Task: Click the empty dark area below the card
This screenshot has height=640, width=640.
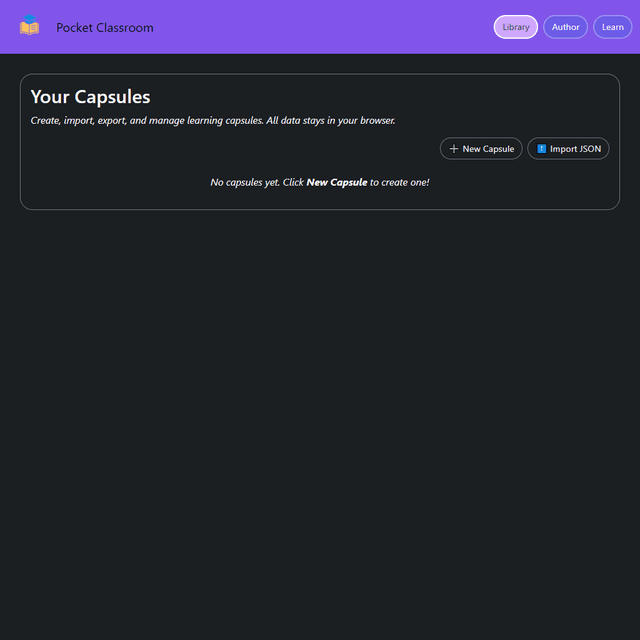Action: click(320, 420)
